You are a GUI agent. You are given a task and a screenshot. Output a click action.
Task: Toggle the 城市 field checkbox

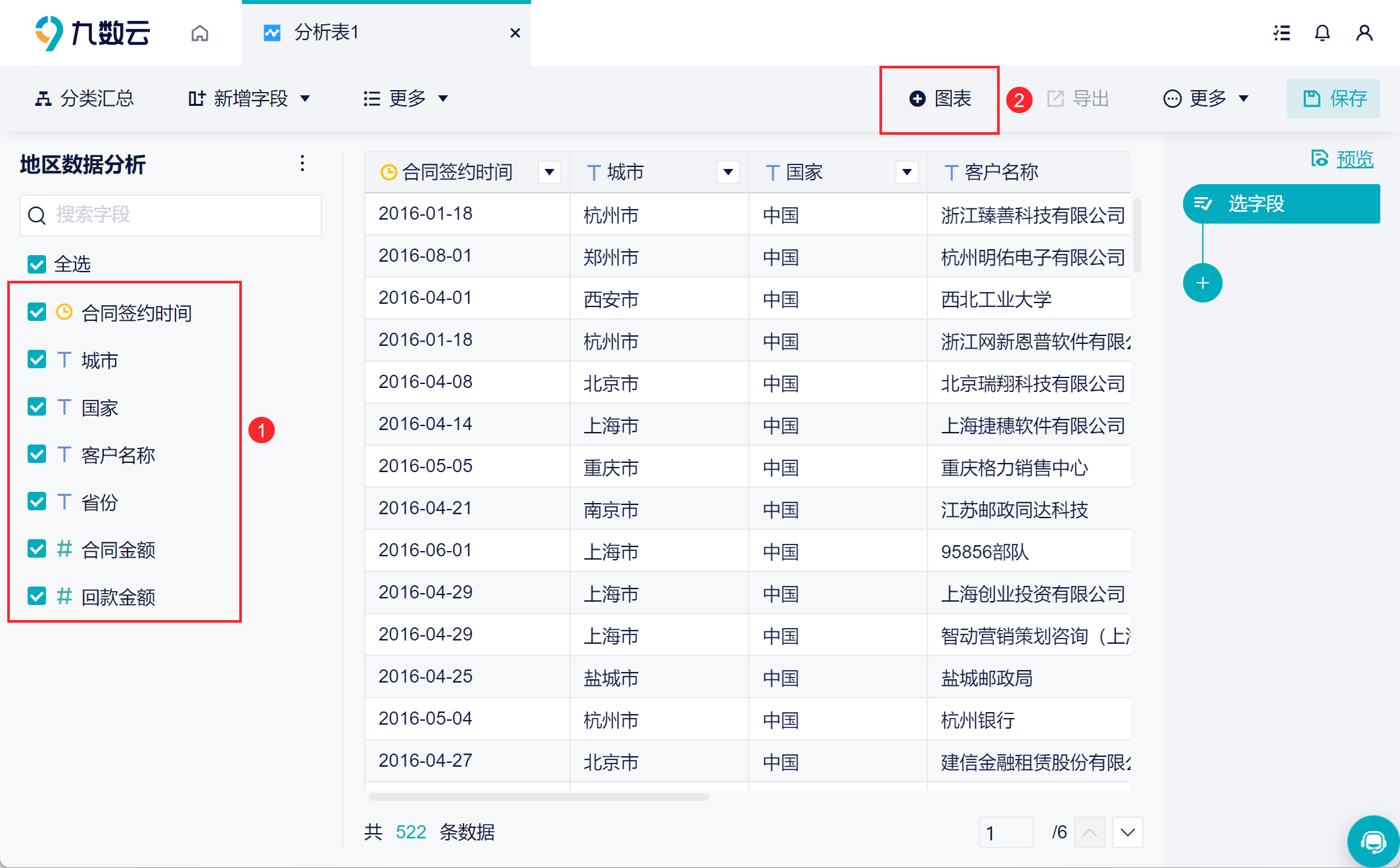click(37, 360)
